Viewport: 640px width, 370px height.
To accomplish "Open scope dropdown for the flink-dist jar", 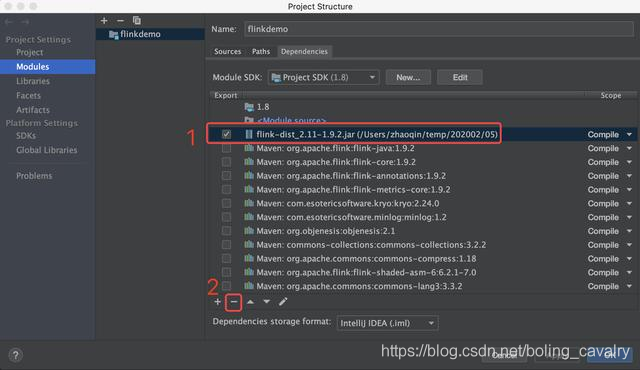I will click(x=629, y=135).
